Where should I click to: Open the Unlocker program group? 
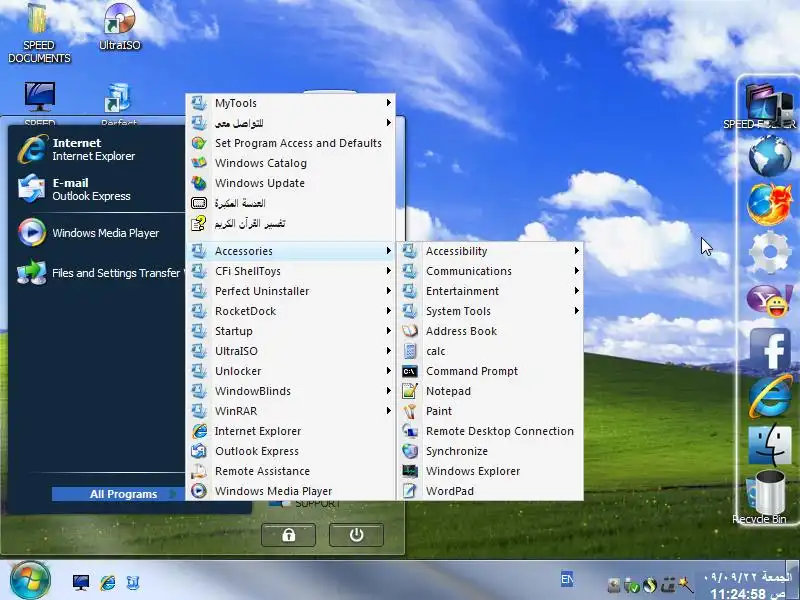coord(291,371)
